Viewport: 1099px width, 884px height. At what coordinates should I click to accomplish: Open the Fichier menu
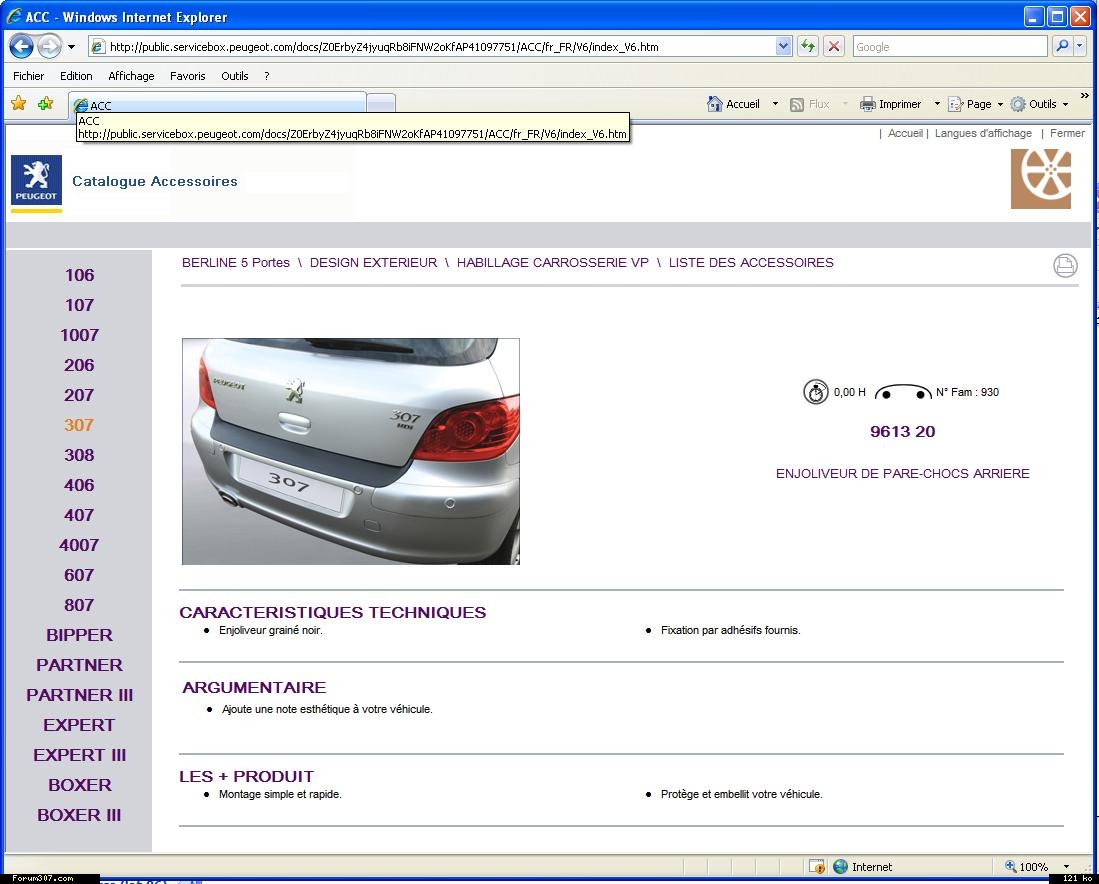29,76
